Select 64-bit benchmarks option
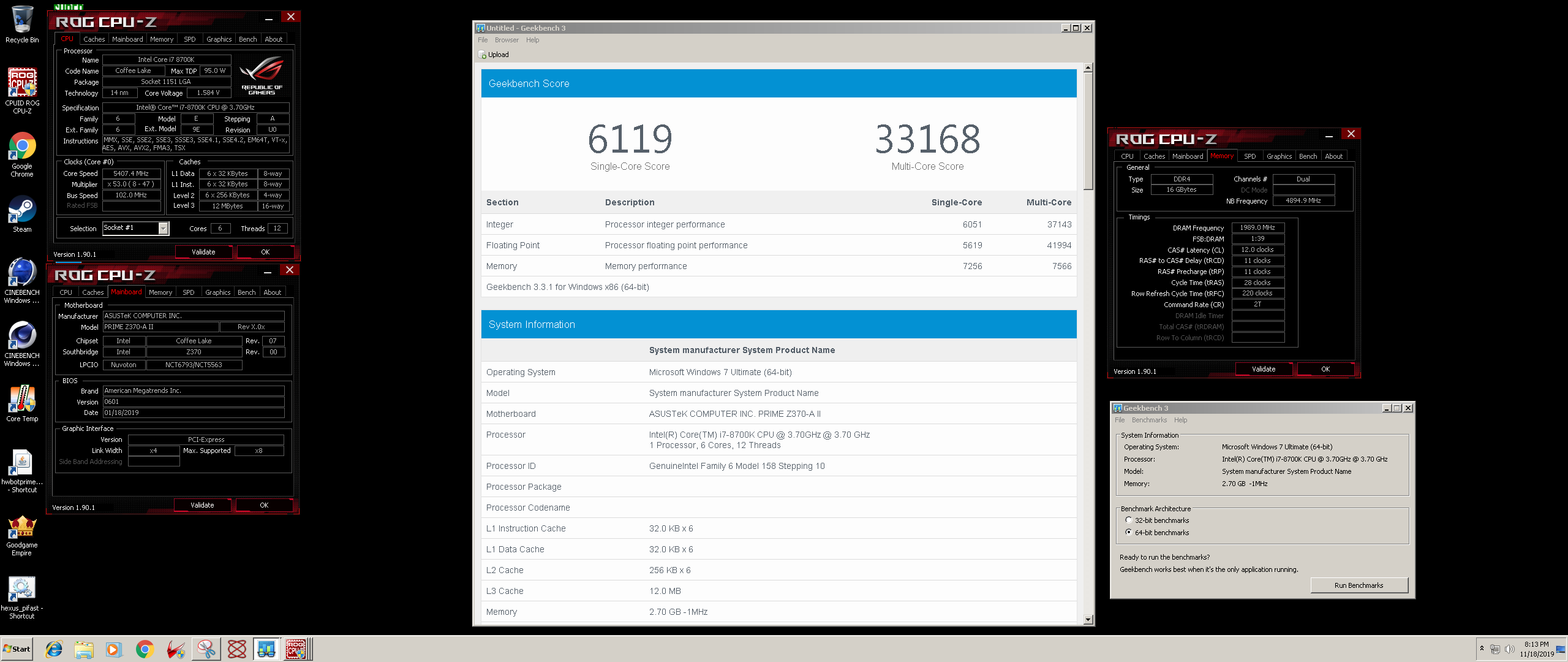The image size is (1568, 662). click(x=1128, y=532)
